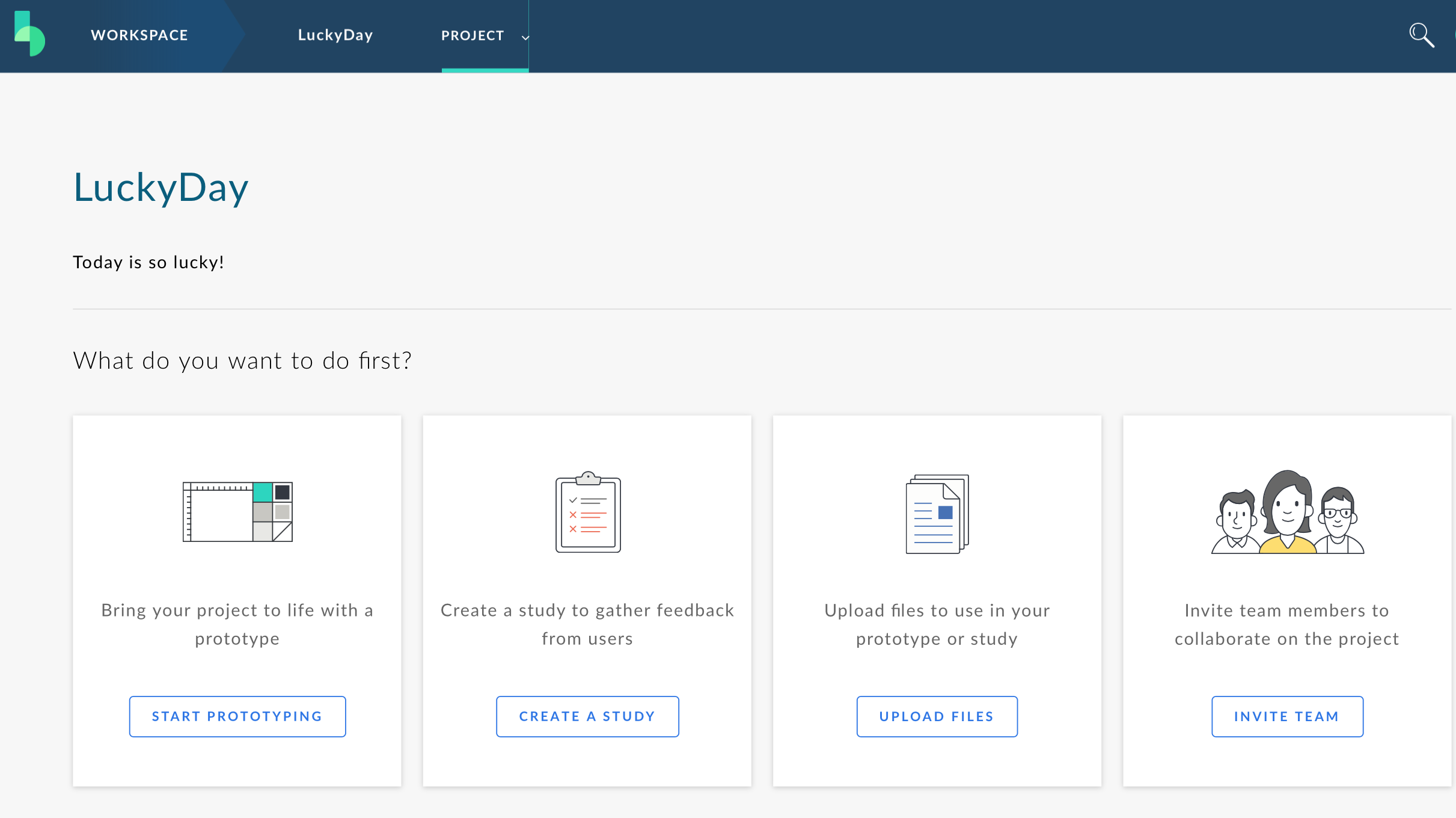Click the 'Today is so lucky!' description
The width and height of the screenshot is (1456, 818).
[148, 262]
